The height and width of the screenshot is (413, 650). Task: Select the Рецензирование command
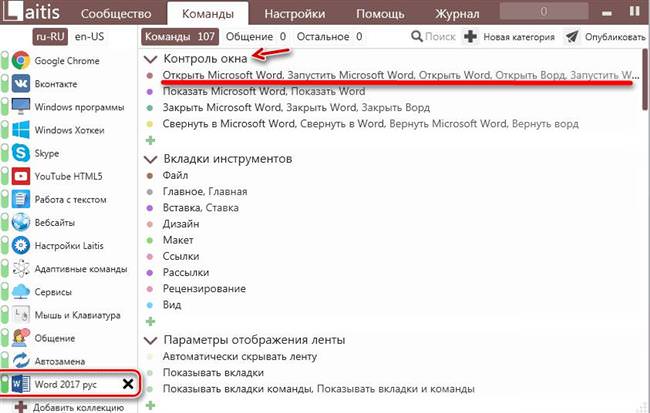tap(204, 289)
